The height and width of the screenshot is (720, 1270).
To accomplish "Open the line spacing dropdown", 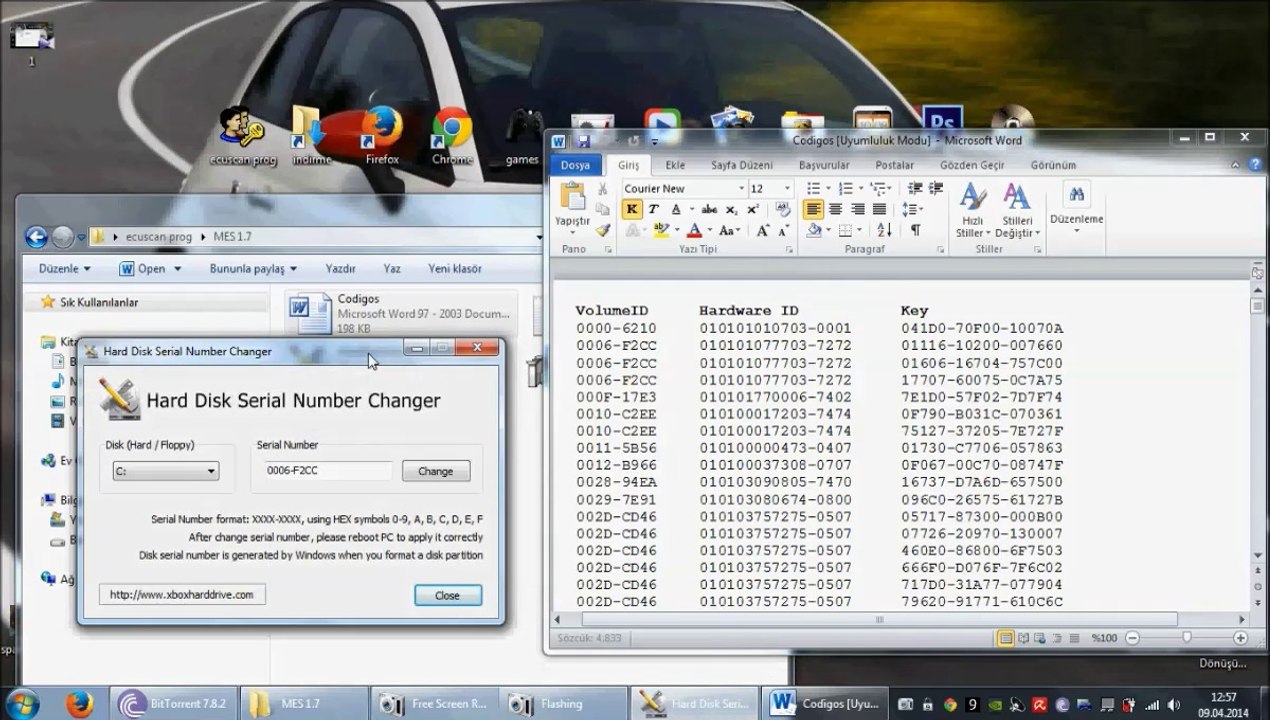I will (x=912, y=209).
